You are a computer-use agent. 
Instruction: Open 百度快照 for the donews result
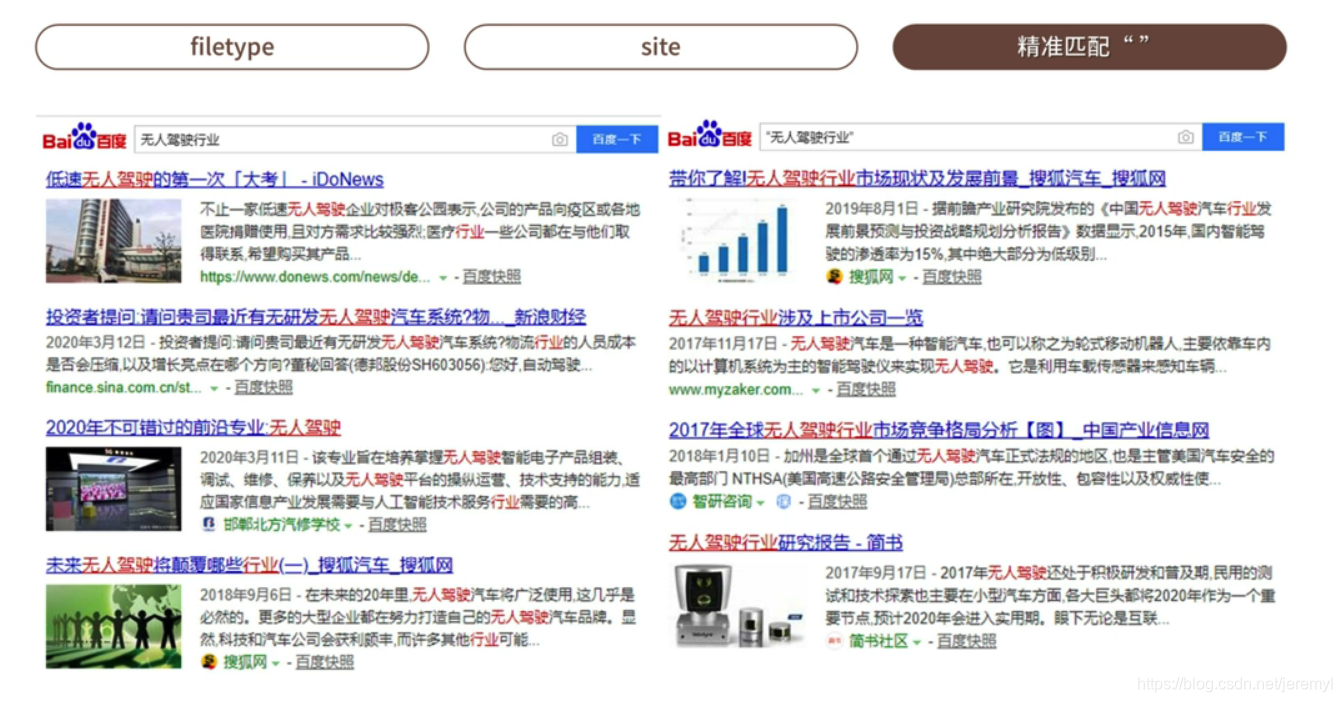coord(491,277)
